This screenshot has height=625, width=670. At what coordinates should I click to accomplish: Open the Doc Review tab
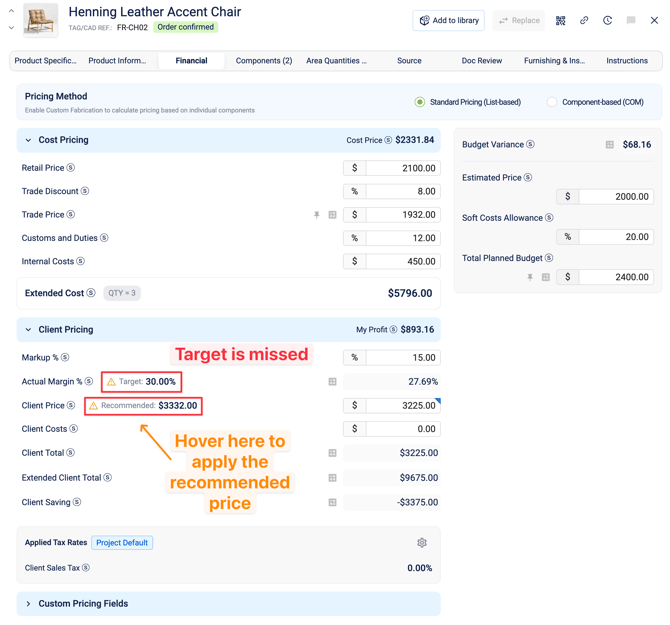click(x=482, y=61)
